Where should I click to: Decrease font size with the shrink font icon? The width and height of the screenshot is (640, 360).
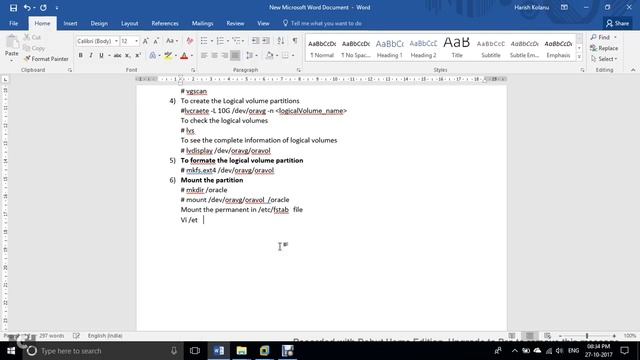[x=156, y=41]
